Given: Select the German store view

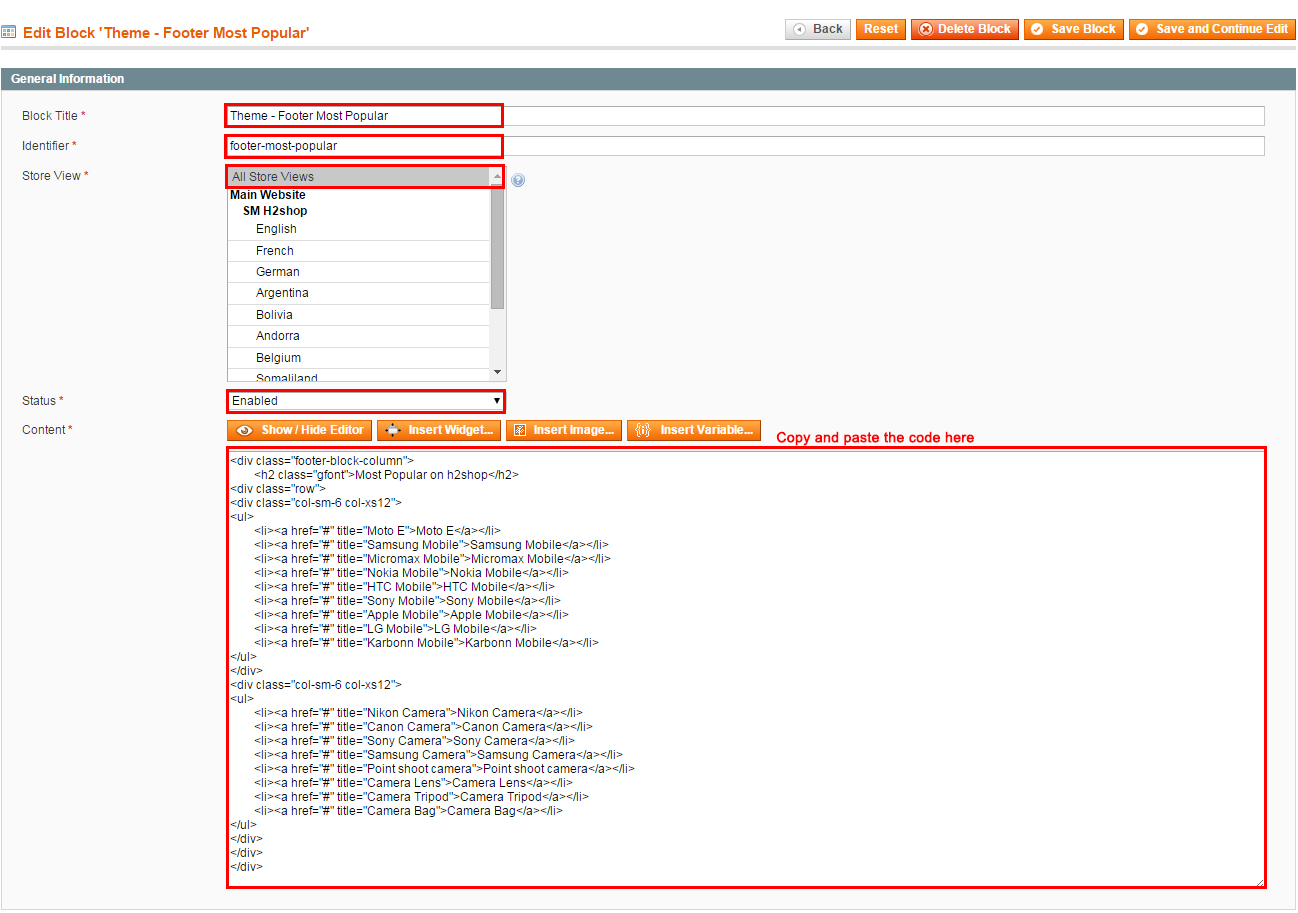Looking at the screenshot, I should 359,272.
